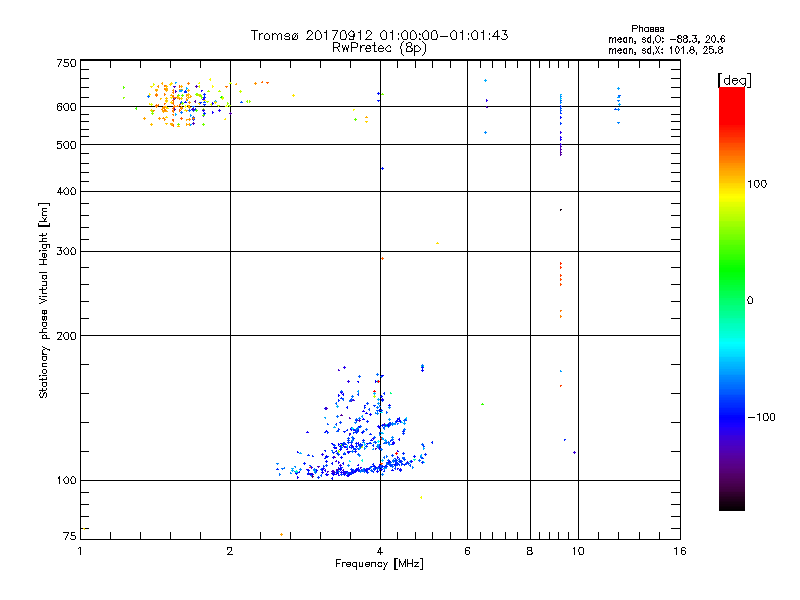
Task: Click the colorbar tick label "-100"
Action: click(761, 417)
